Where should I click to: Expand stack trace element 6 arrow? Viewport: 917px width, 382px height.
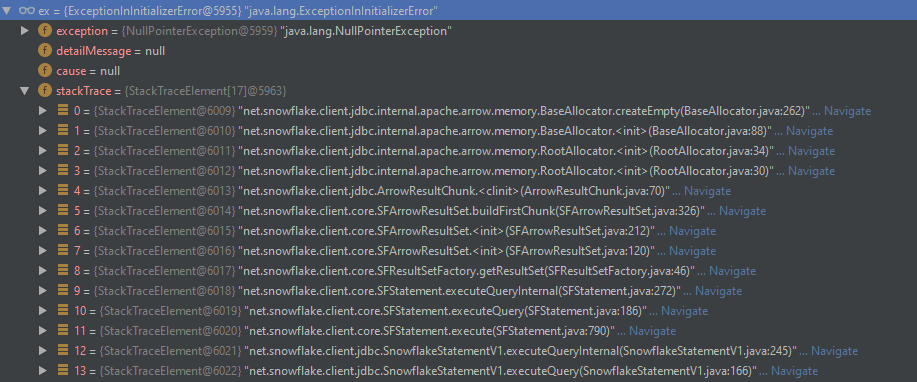coord(42,230)
